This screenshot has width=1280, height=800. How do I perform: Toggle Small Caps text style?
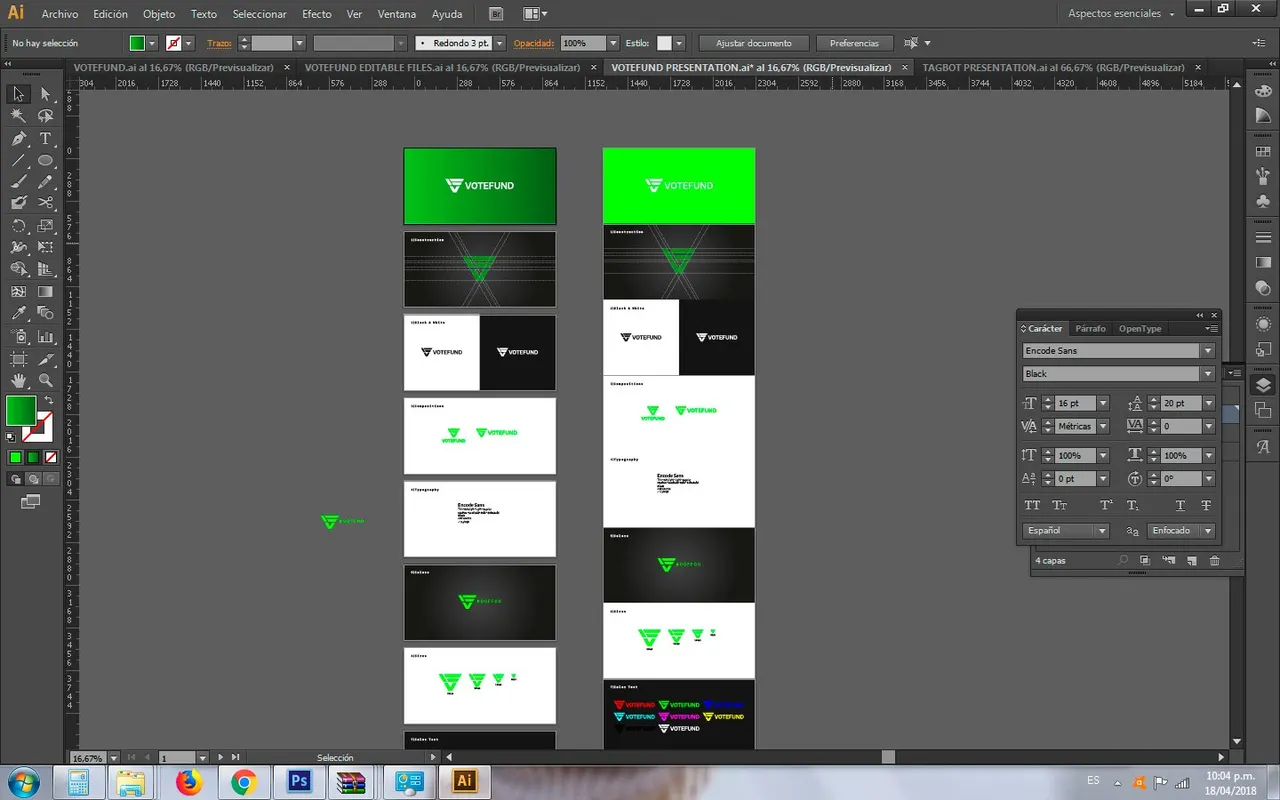point(1059,506)
